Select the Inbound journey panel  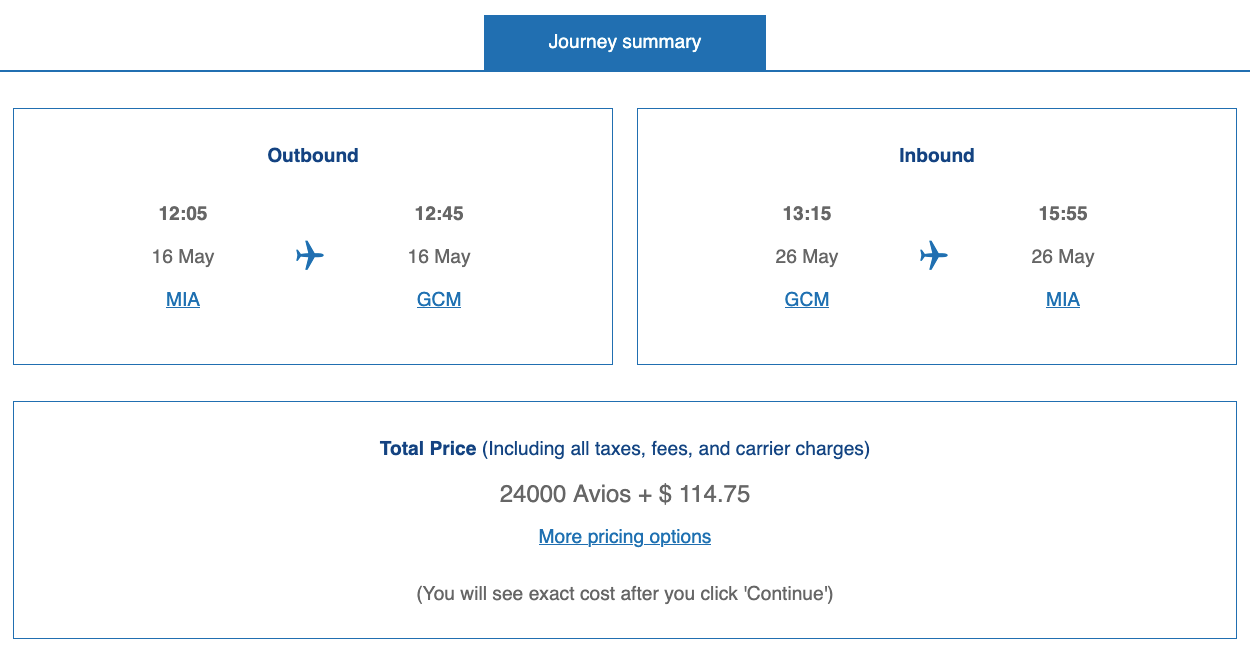[x=936, y=236]
